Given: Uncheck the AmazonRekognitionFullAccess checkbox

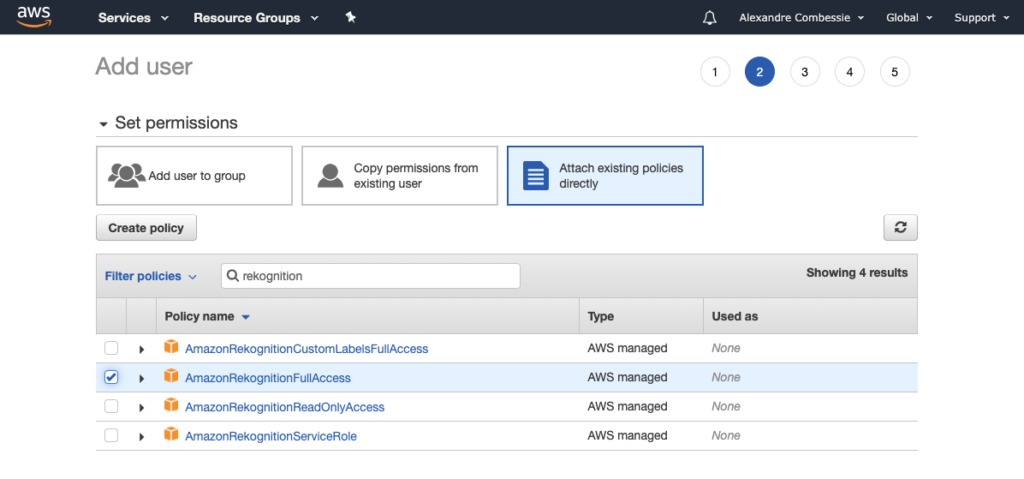Looking at the screenshot, I should (112, 377).
